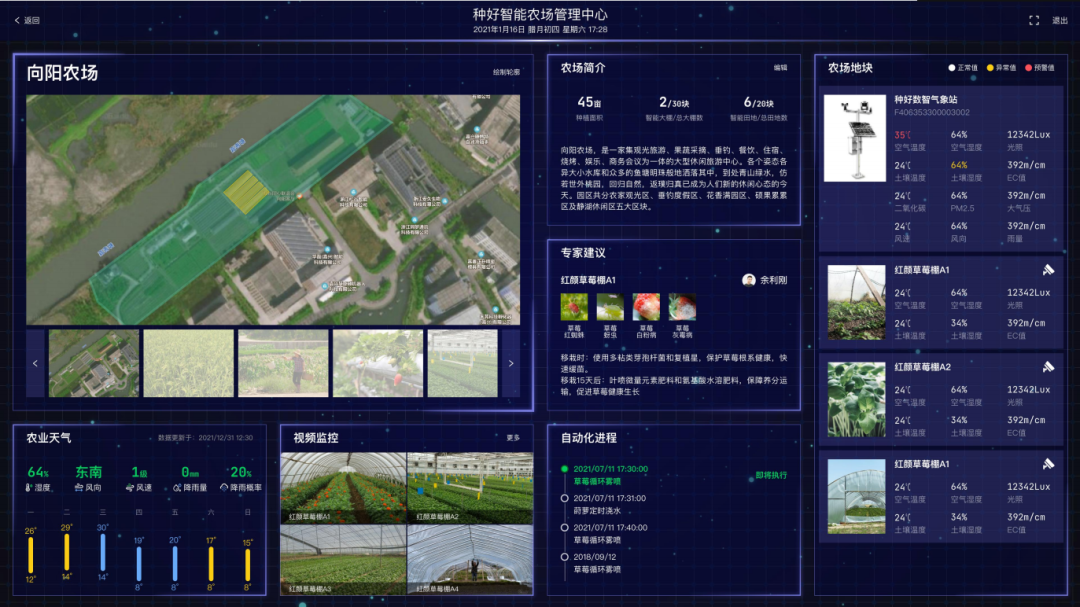Select the green crop field thumbnail
The height and width of the screenshot is (607, 1080).
click(188, 363)
